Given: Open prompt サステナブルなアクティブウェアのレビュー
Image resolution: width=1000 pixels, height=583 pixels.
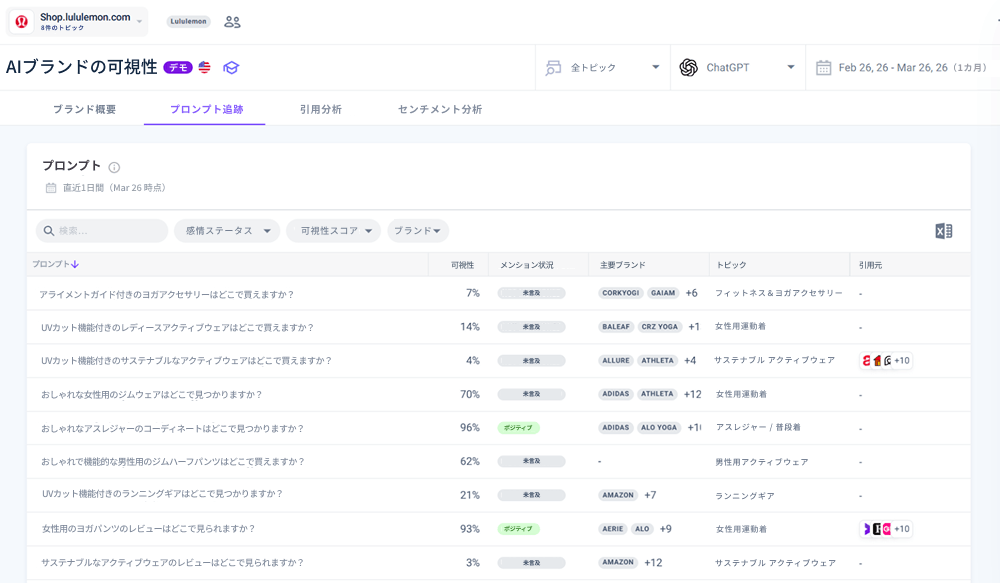Looking at the screenshot, I should (x=173, y=563).
